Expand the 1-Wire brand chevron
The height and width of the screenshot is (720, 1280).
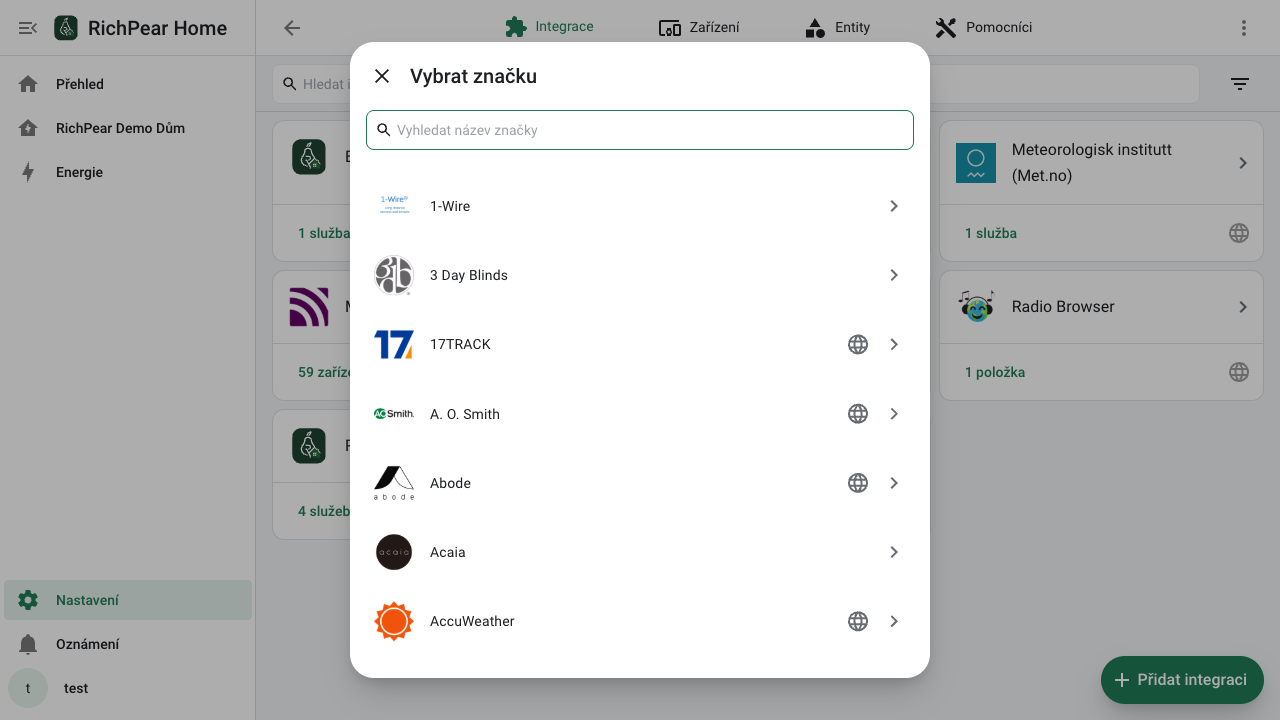(x=894, y=206)
